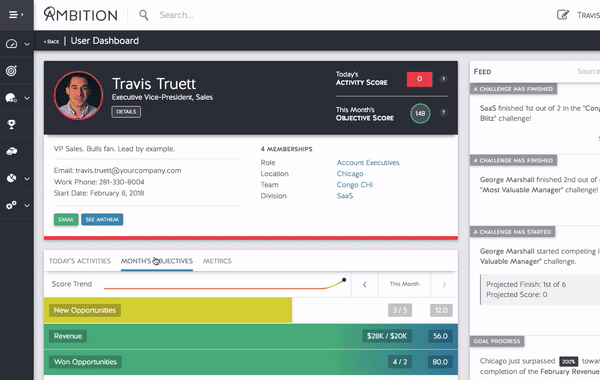This screenshot has width=600, height=380.
Task: Click Activity Score help question mark
Action: pos(443,79)
